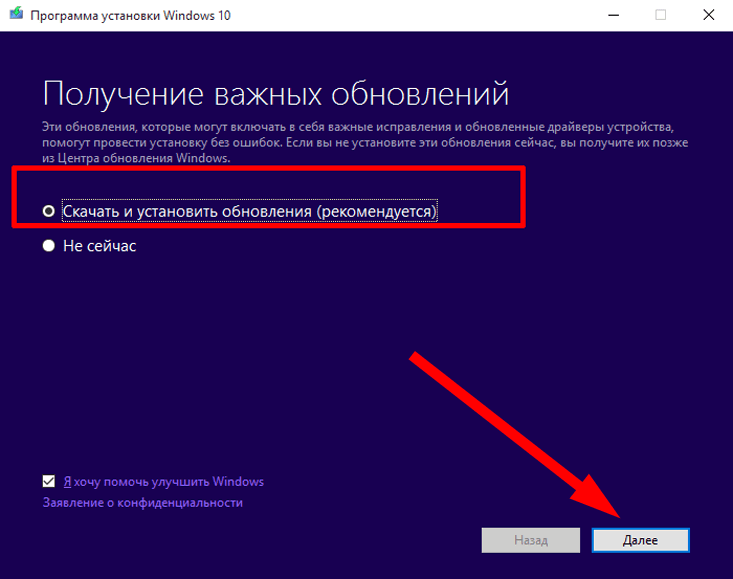Close the Windows 10 setup window

click(x=709, y=15)
